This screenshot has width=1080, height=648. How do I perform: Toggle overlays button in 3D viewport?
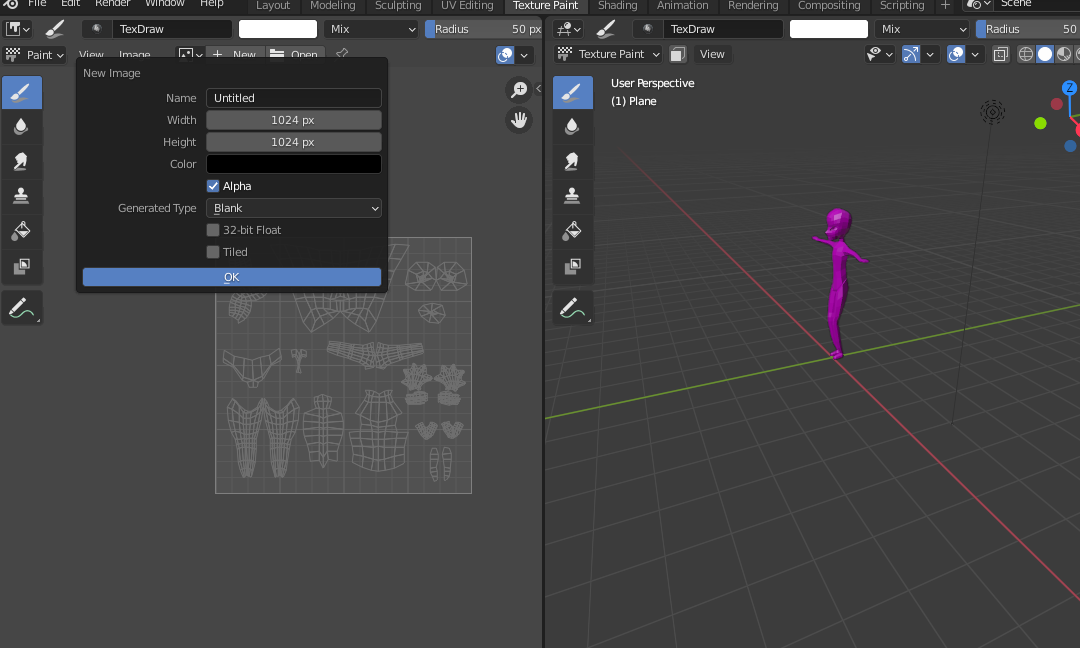pos(956,54)
